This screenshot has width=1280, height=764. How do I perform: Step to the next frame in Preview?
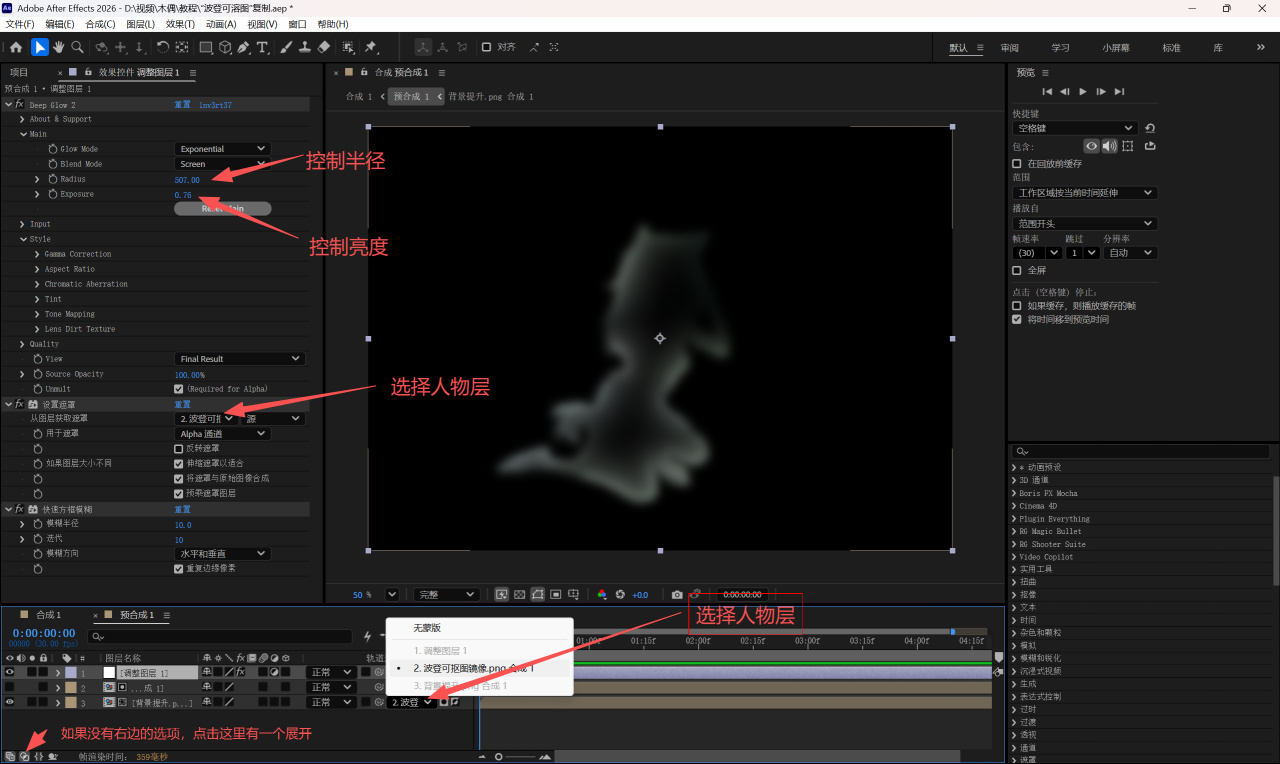pyautogui.click(x=1101, y=92)
